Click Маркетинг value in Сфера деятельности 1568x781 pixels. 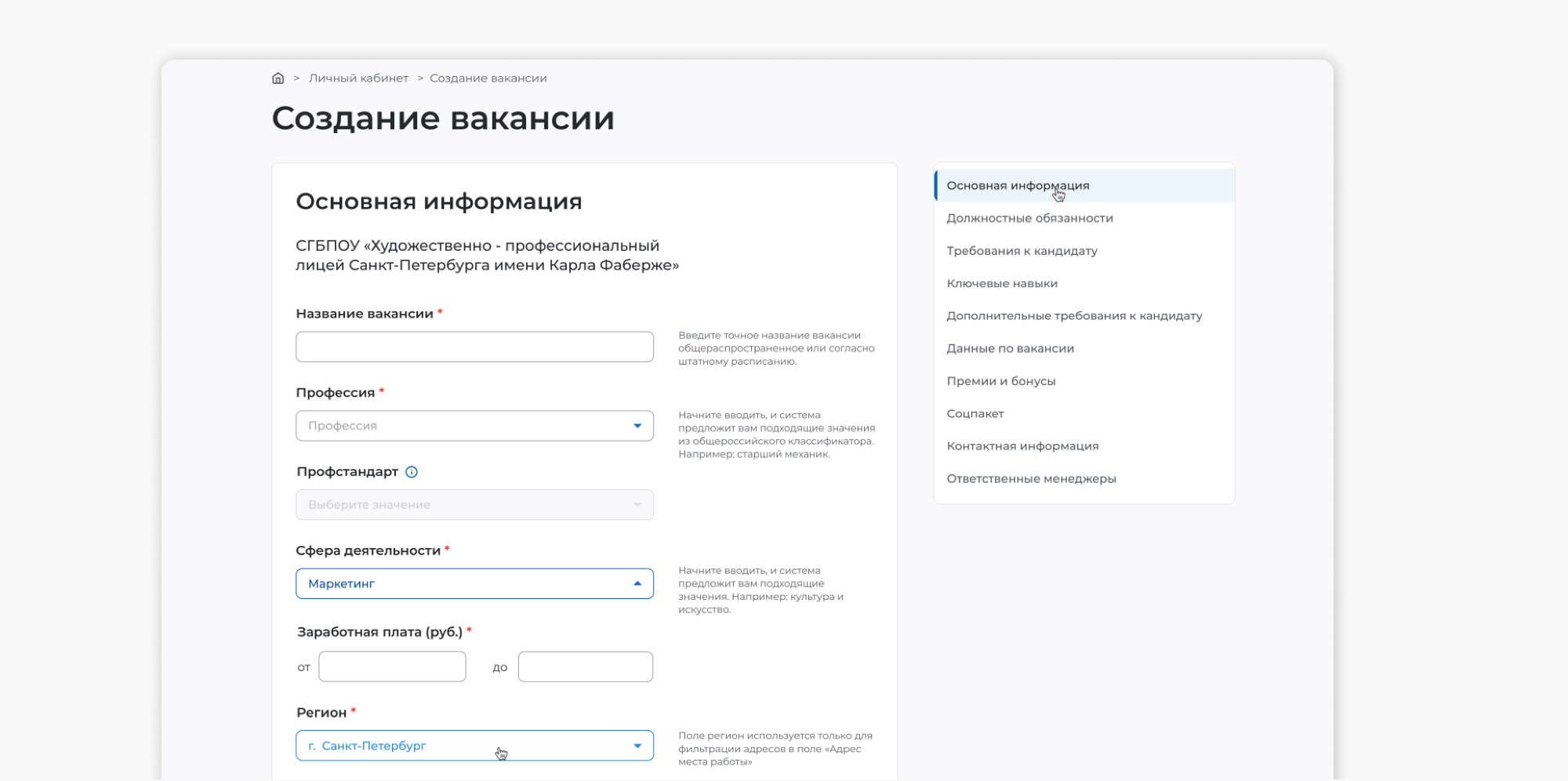pos(341,583)
